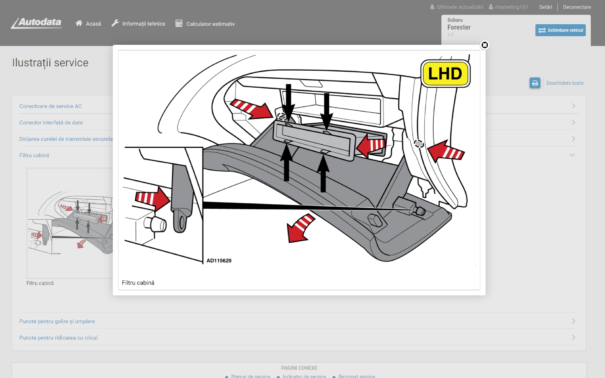This screenshot has width=605, height=378.
Task: Open Ultimele actualizări link
Action: tap(460, 7)
